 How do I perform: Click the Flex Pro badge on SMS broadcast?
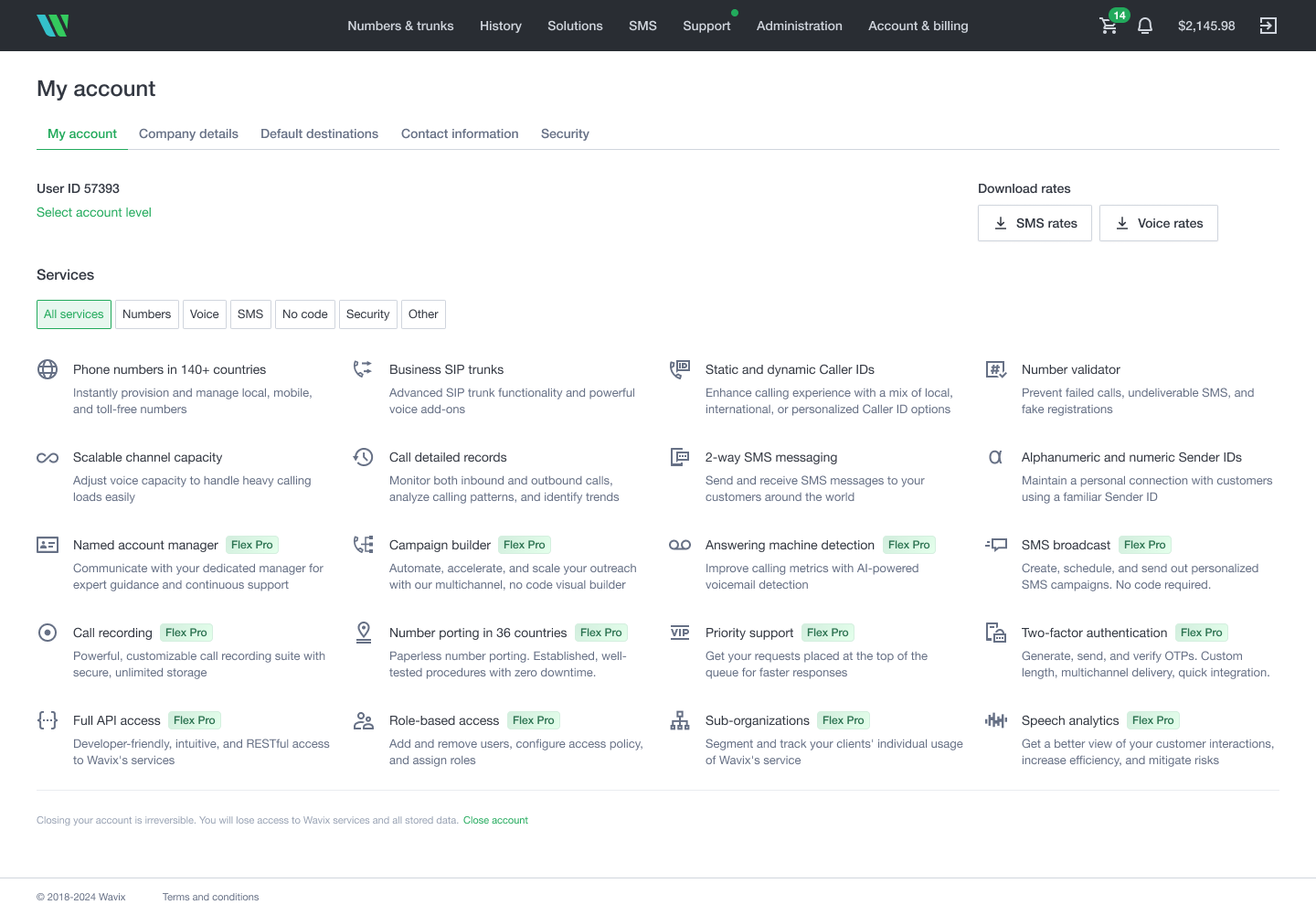[1145, 545]
